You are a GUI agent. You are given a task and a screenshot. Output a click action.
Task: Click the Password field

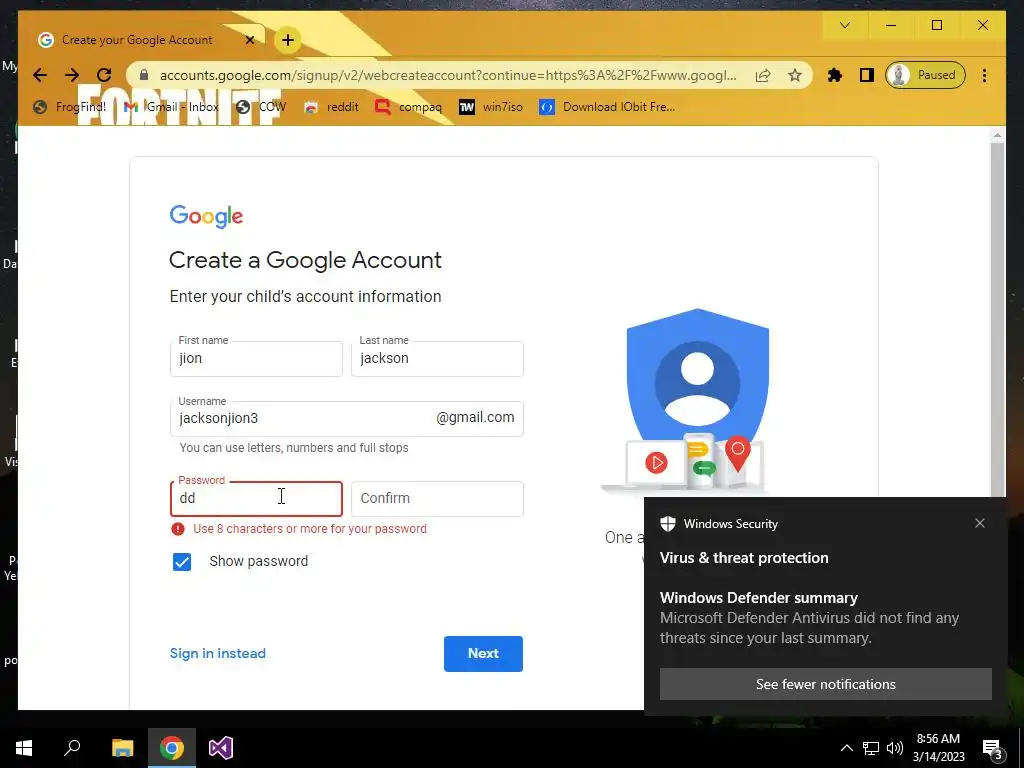click(256, 499)
